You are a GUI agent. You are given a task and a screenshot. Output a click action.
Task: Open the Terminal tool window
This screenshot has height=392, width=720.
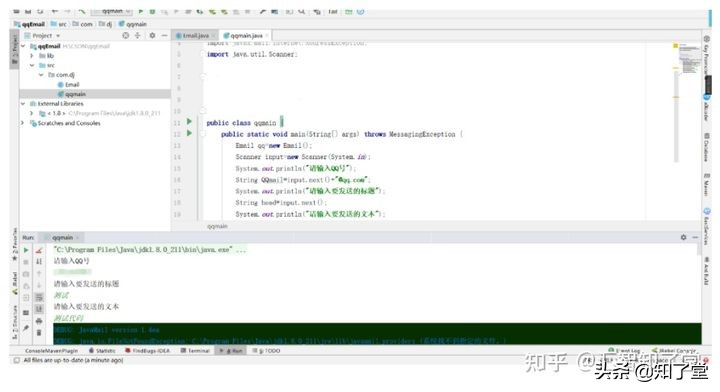[195, 351]
